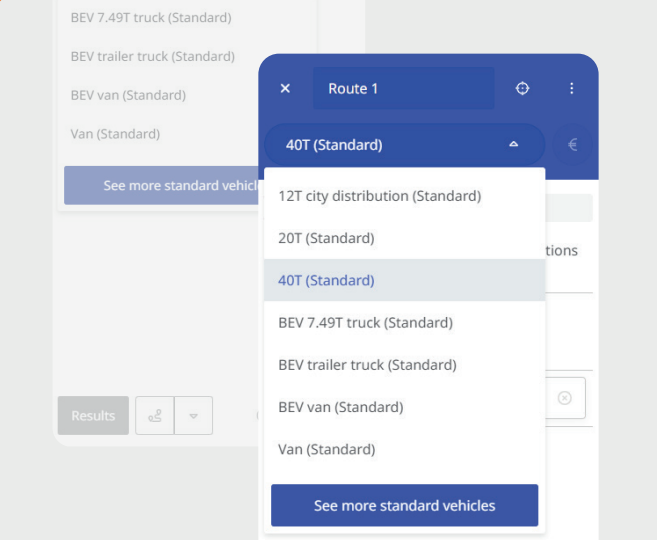Collapse the 40T (Standard) vehicle dropdown
Screen dimensions: 657x540
(405, 145)
